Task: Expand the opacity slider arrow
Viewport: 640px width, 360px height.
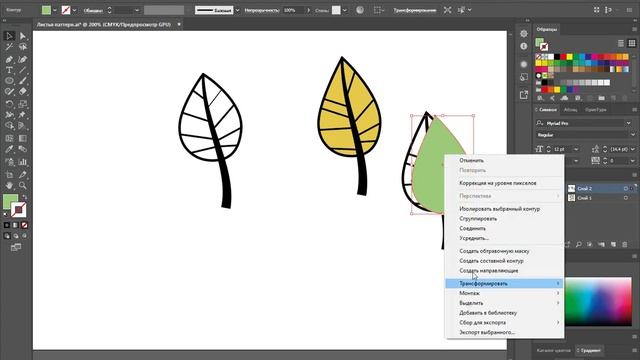Action: click(309, 10)
